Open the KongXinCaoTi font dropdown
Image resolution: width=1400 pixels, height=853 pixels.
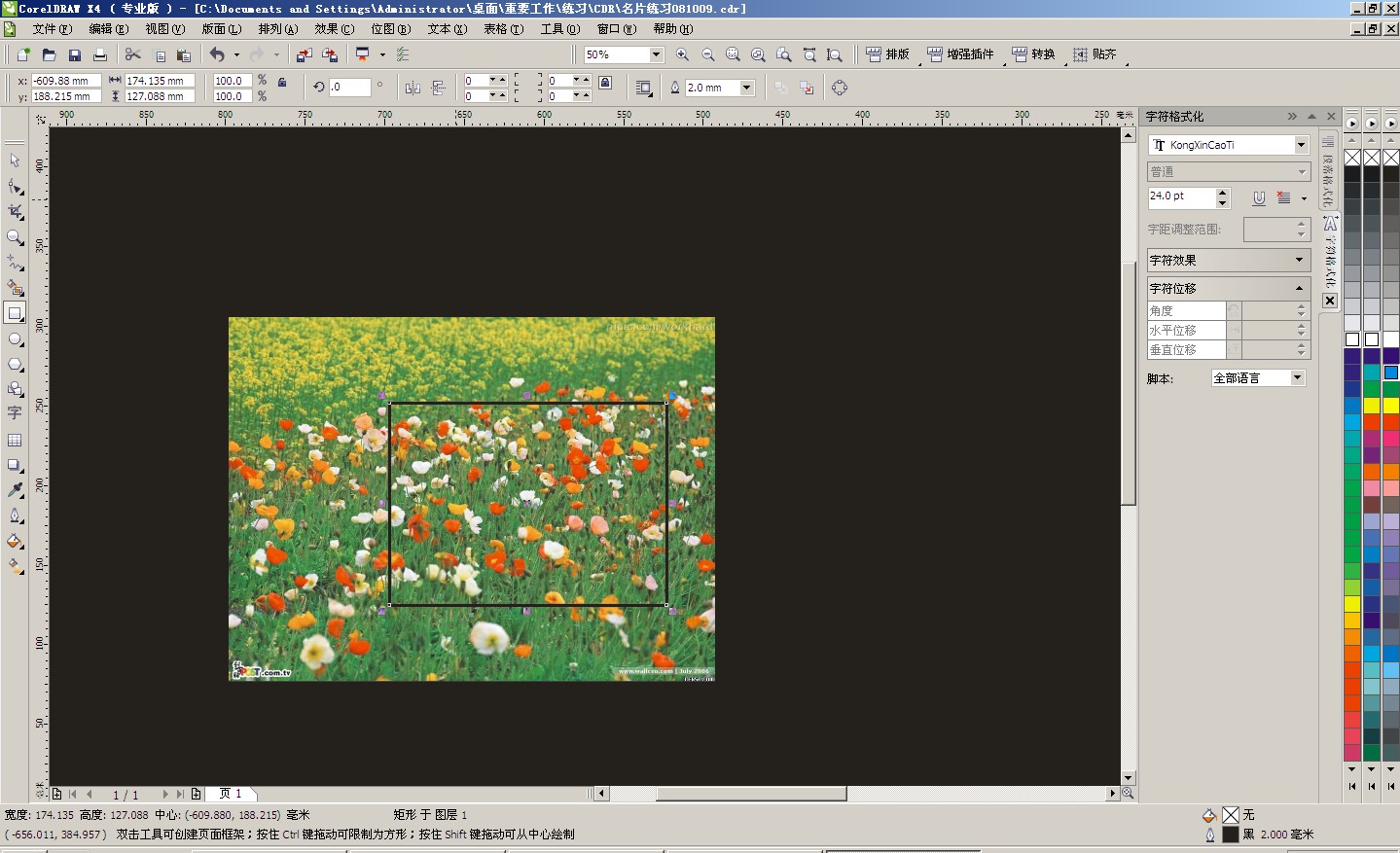pos(1301,145)
